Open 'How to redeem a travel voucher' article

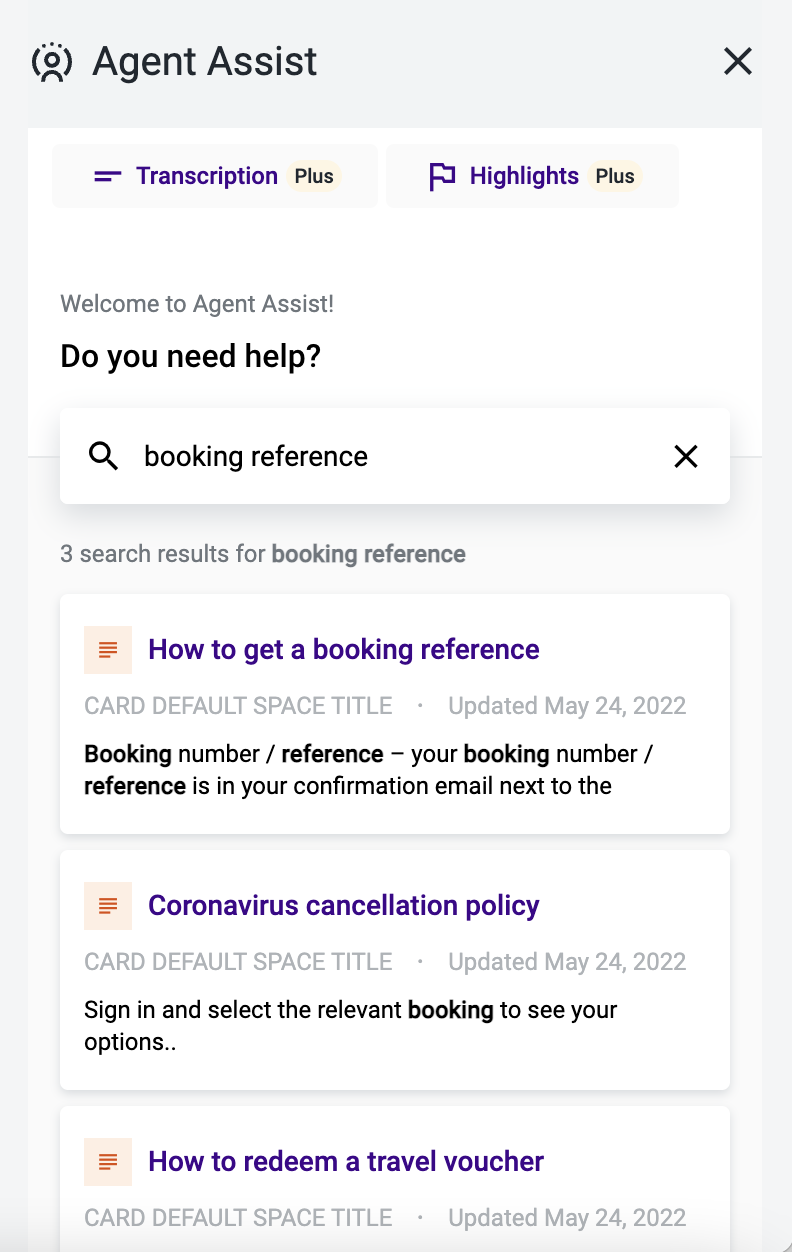pos(345,1161)
